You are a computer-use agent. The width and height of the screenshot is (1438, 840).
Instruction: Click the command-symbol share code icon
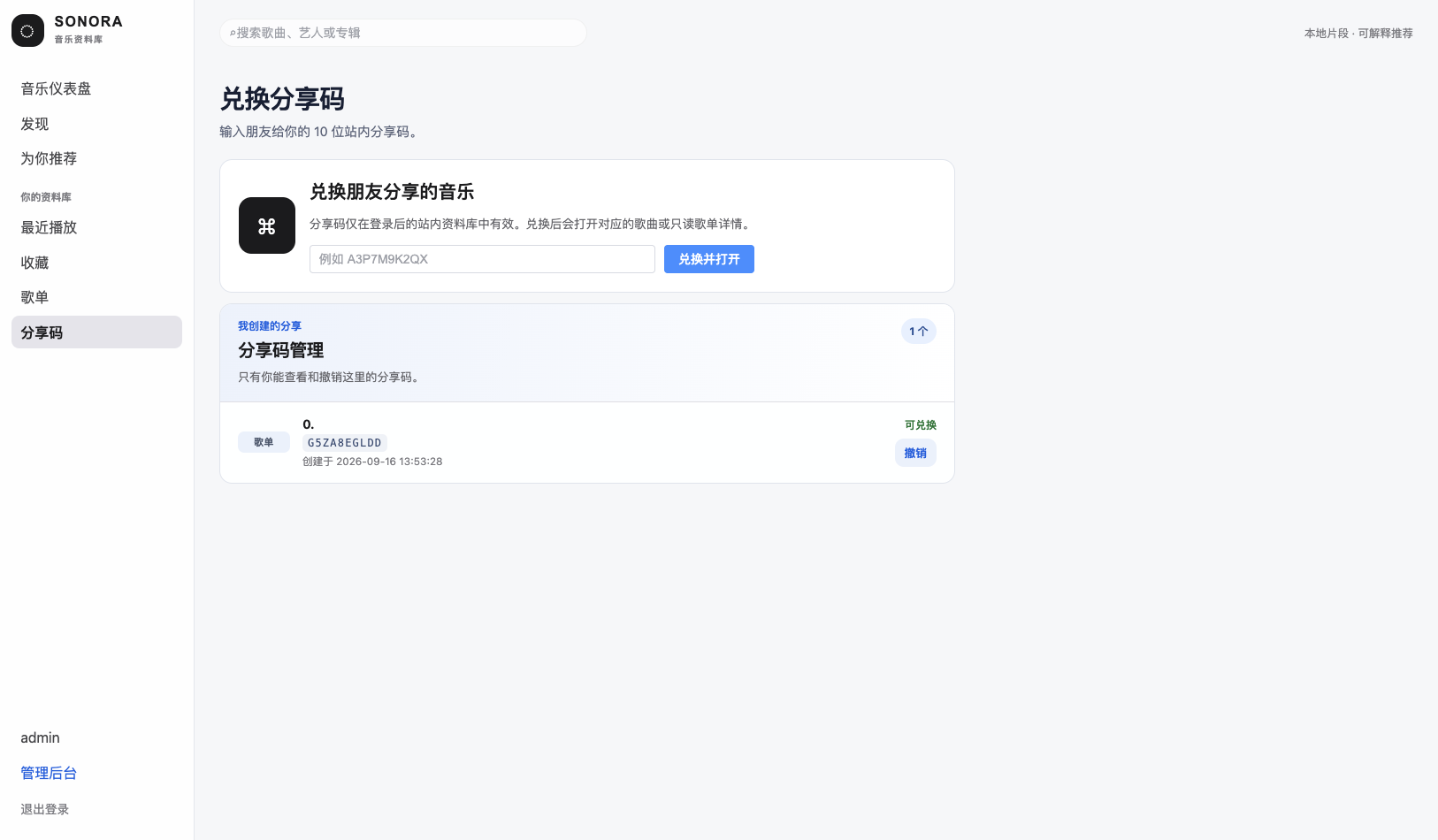(x=267, y=225)
